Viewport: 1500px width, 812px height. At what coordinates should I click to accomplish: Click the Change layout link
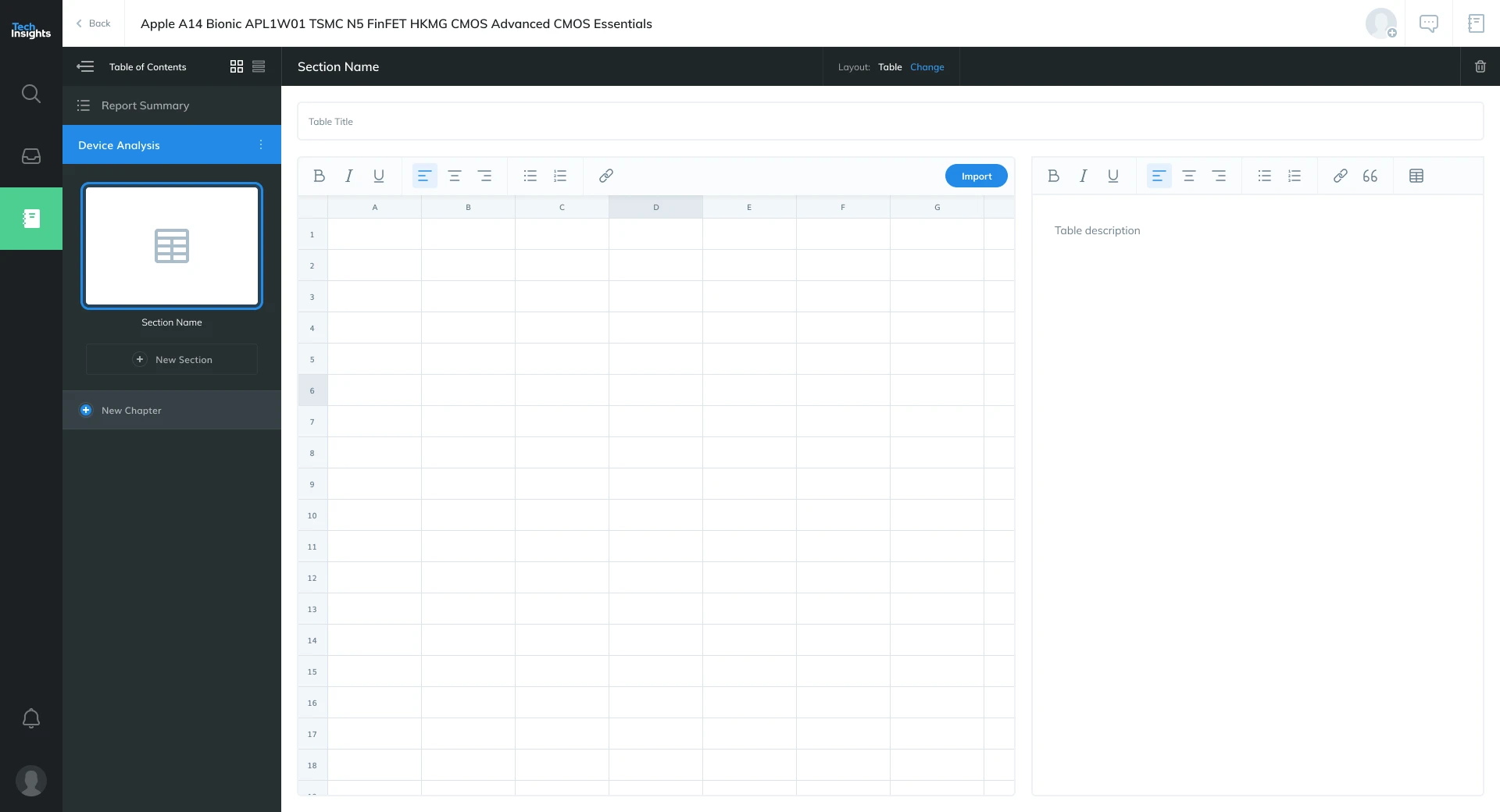(927, 67)
